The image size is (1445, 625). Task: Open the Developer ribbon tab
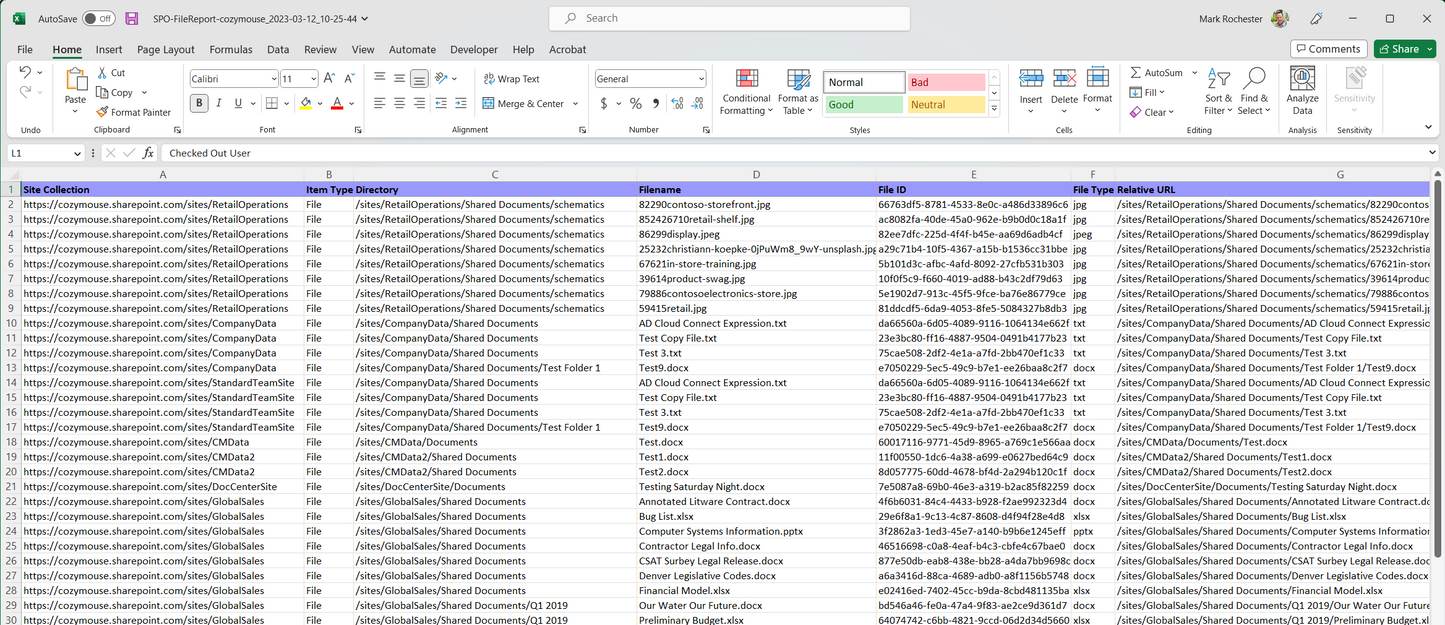click(474, 49)
